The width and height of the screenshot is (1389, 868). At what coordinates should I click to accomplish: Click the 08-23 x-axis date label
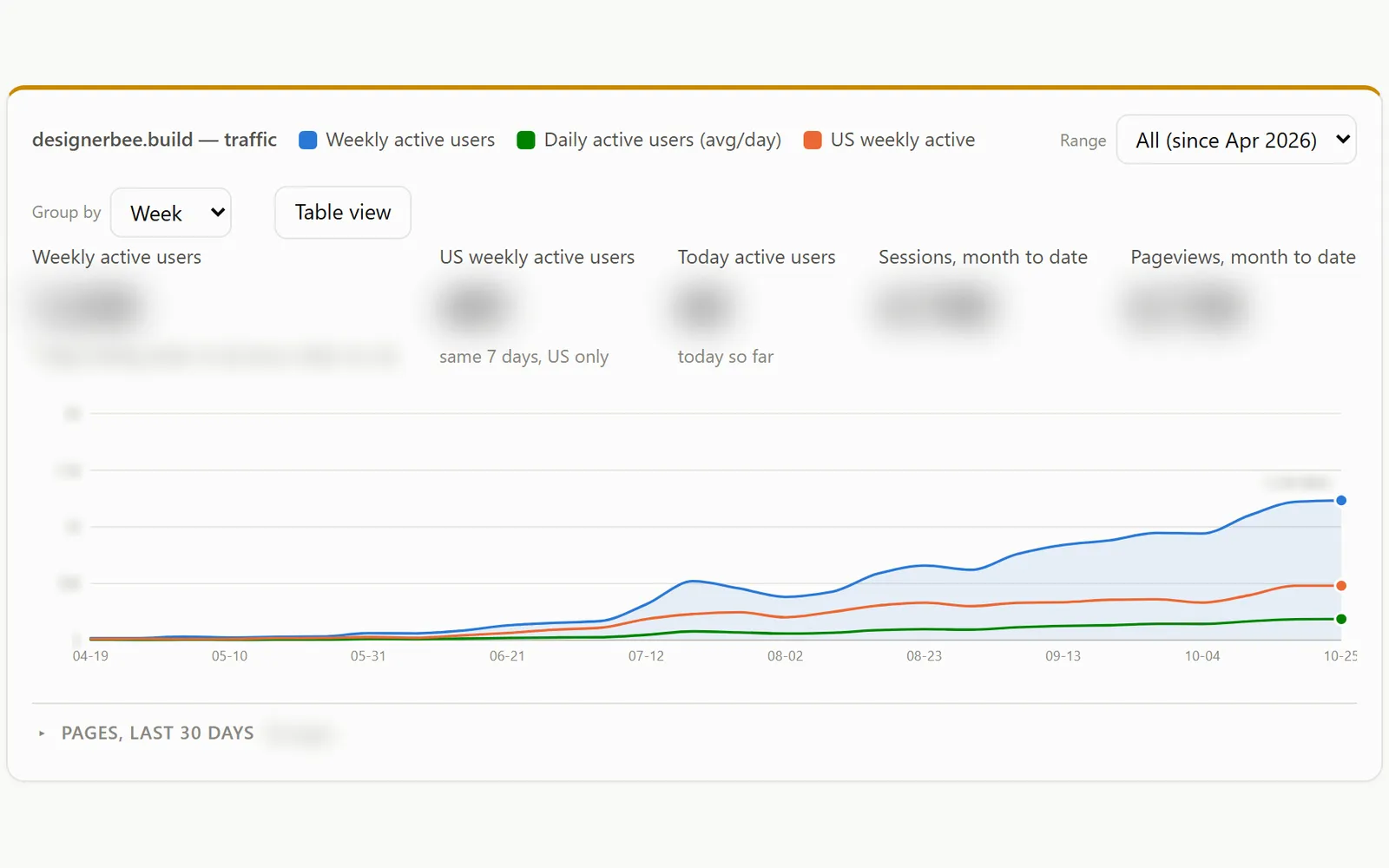pyautogui.click(x=924, y=656)
